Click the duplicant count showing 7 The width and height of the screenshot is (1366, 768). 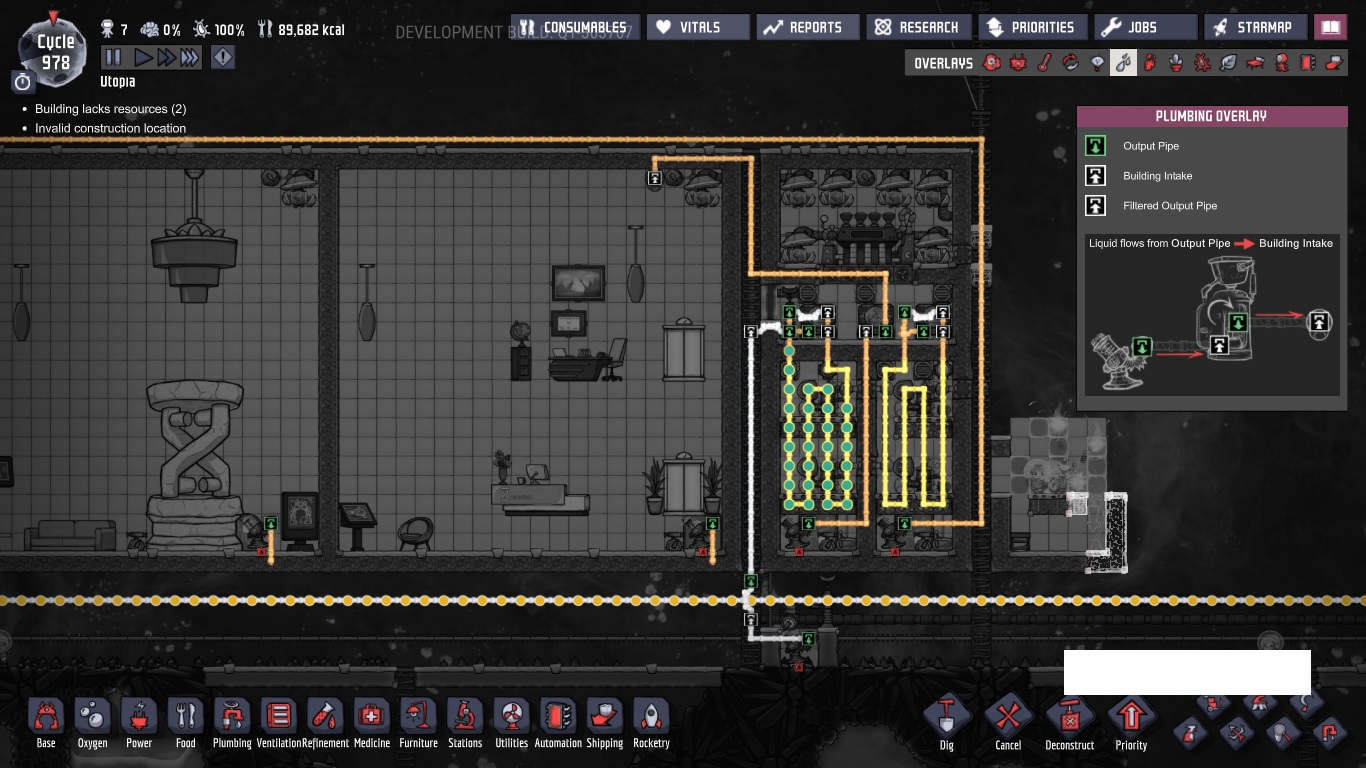pyautogui.click(x=115, y=30)
